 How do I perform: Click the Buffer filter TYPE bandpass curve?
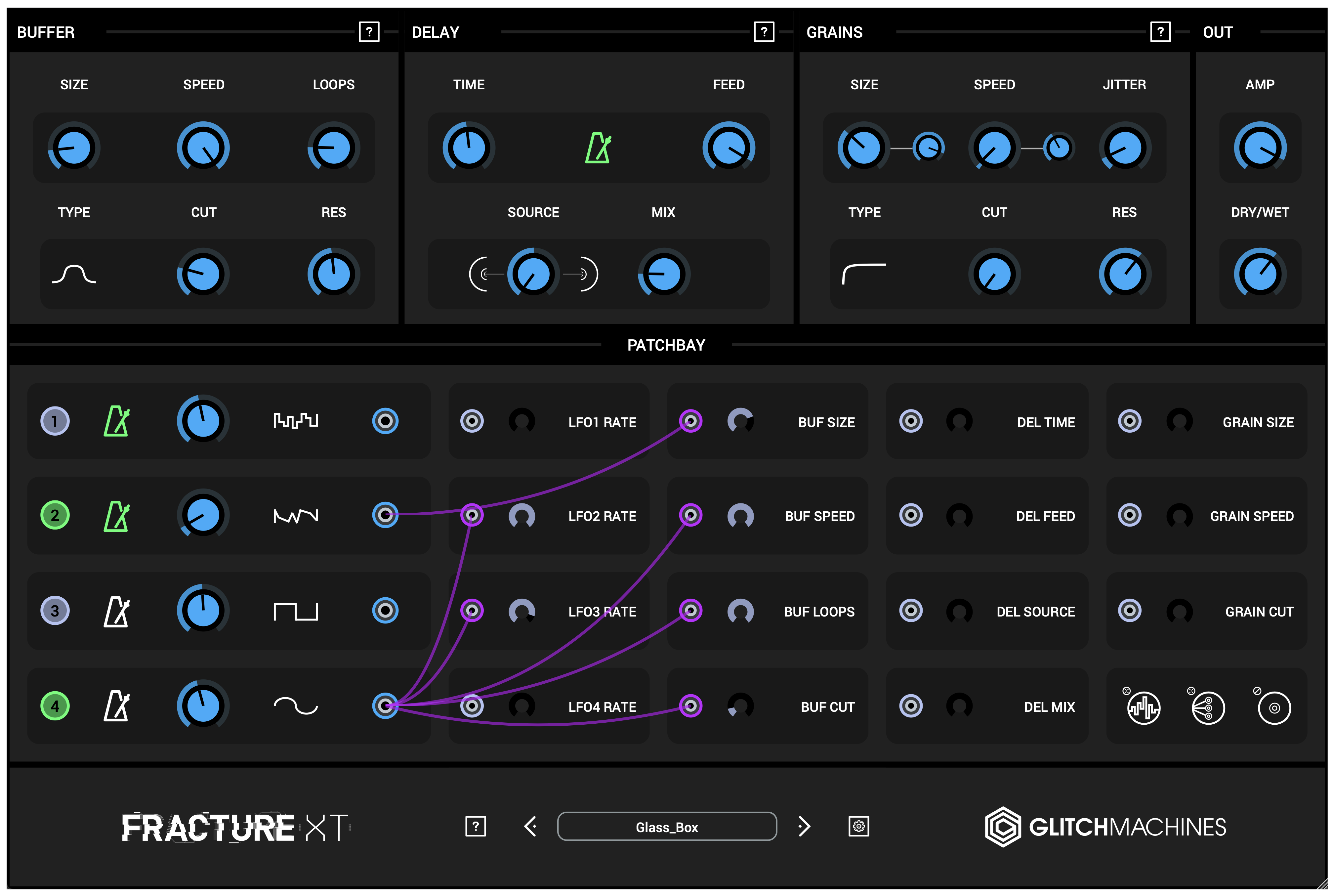[74, 274]
